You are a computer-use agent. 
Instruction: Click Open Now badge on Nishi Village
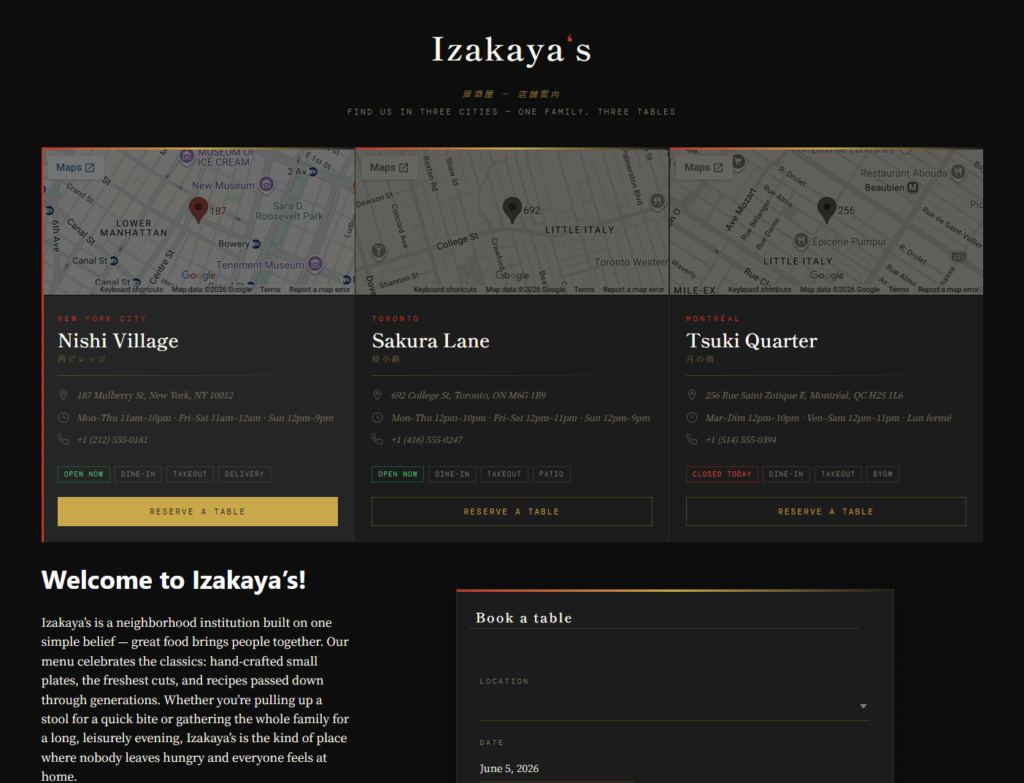tap(84, 474)
